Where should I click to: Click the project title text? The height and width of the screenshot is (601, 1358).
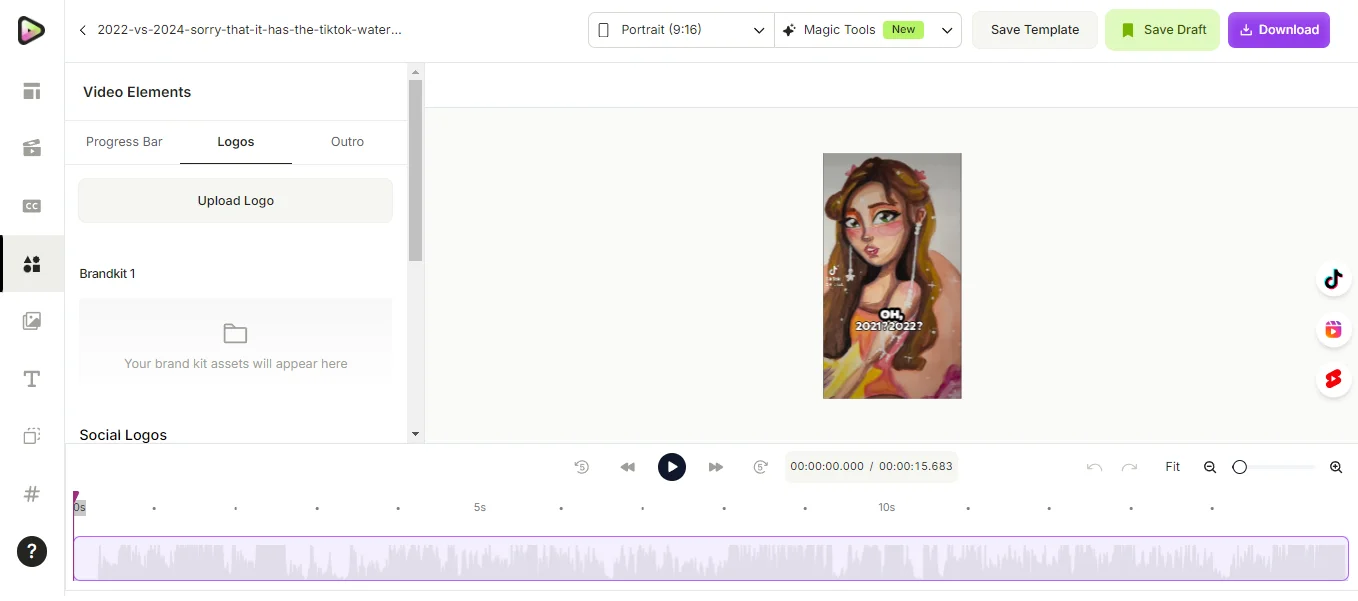click(x=249, y=30)
